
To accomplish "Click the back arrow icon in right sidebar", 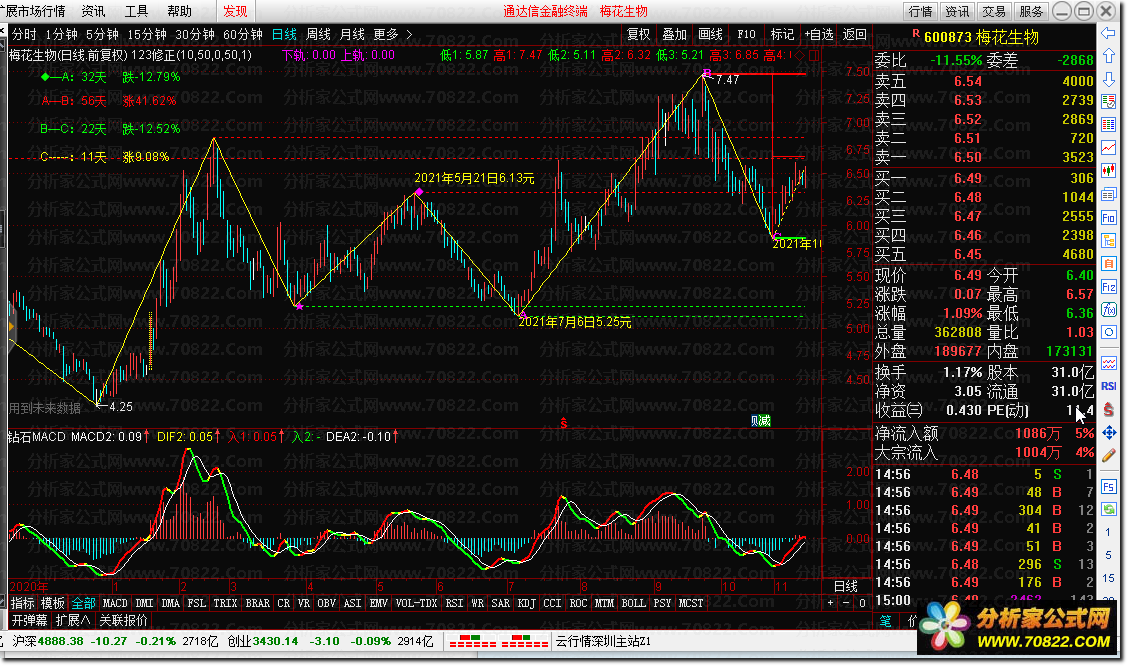I will [1108, 33].
